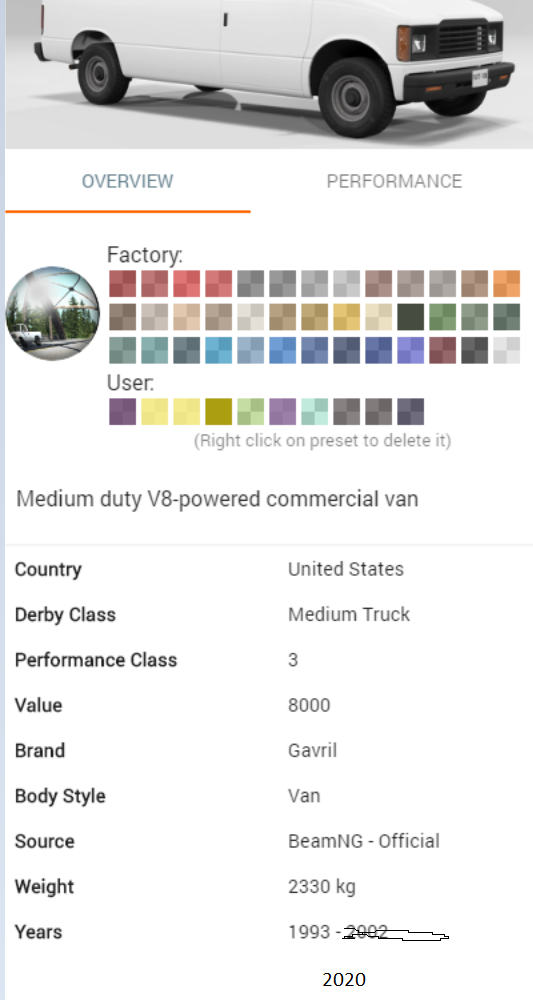Pick the orange factory color swatch

pyautogui.click(x=506, y=284)
